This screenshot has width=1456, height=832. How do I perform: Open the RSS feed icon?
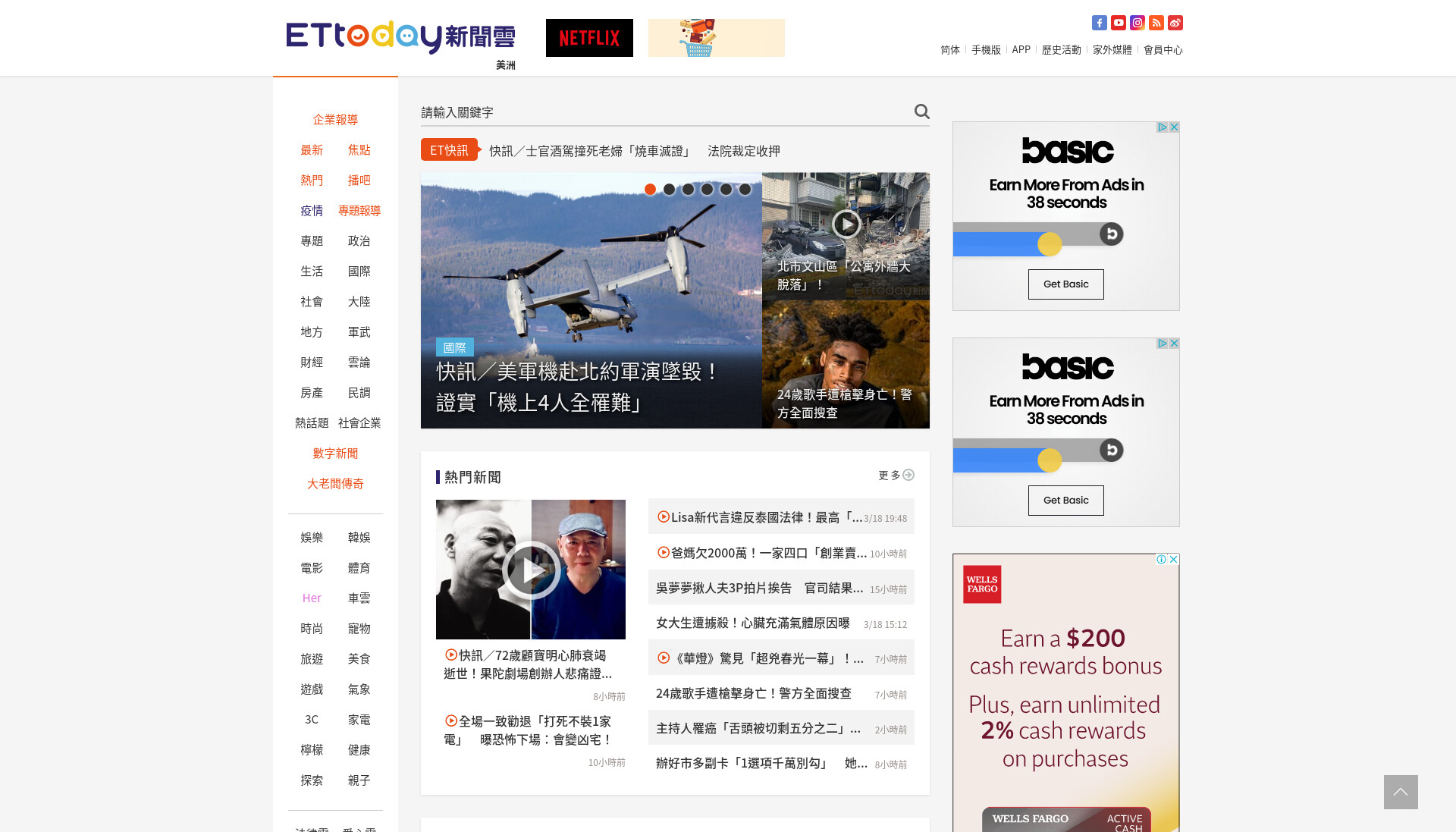click(x=1156, y=23)
